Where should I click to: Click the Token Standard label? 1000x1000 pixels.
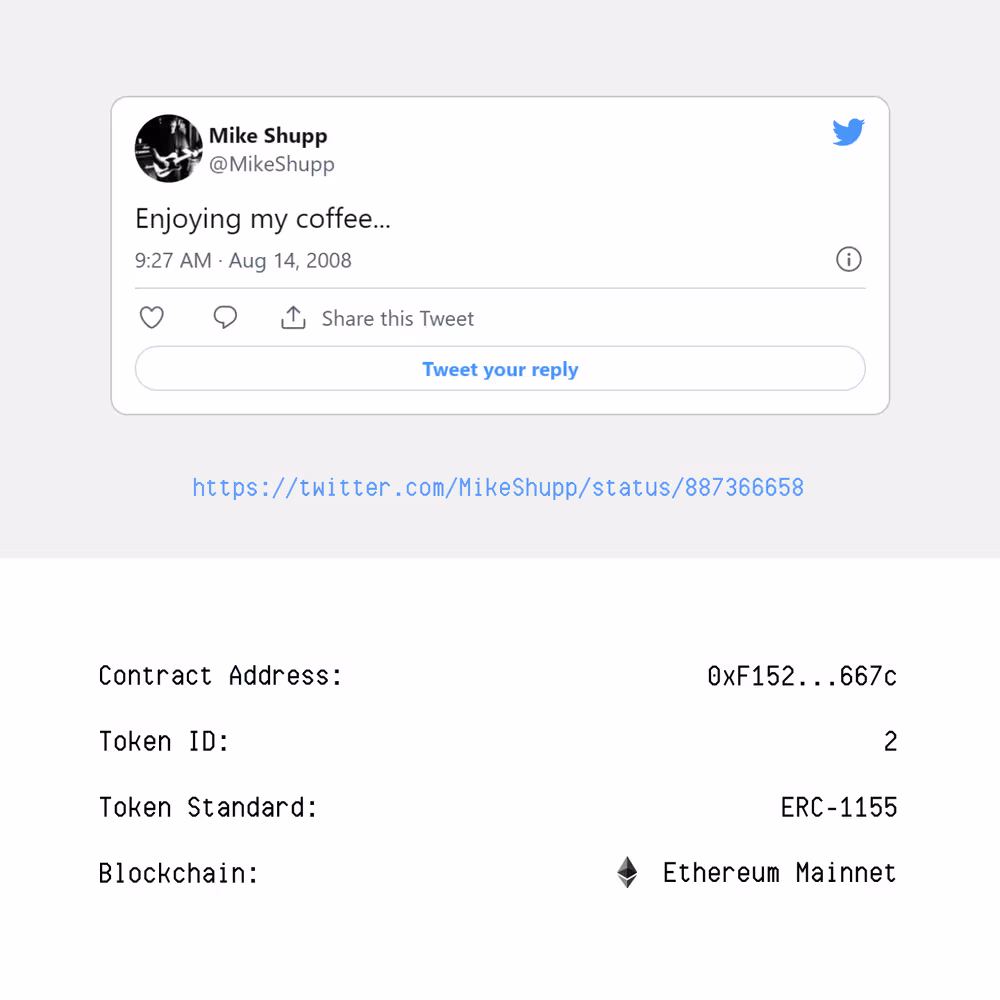point(208,807)
